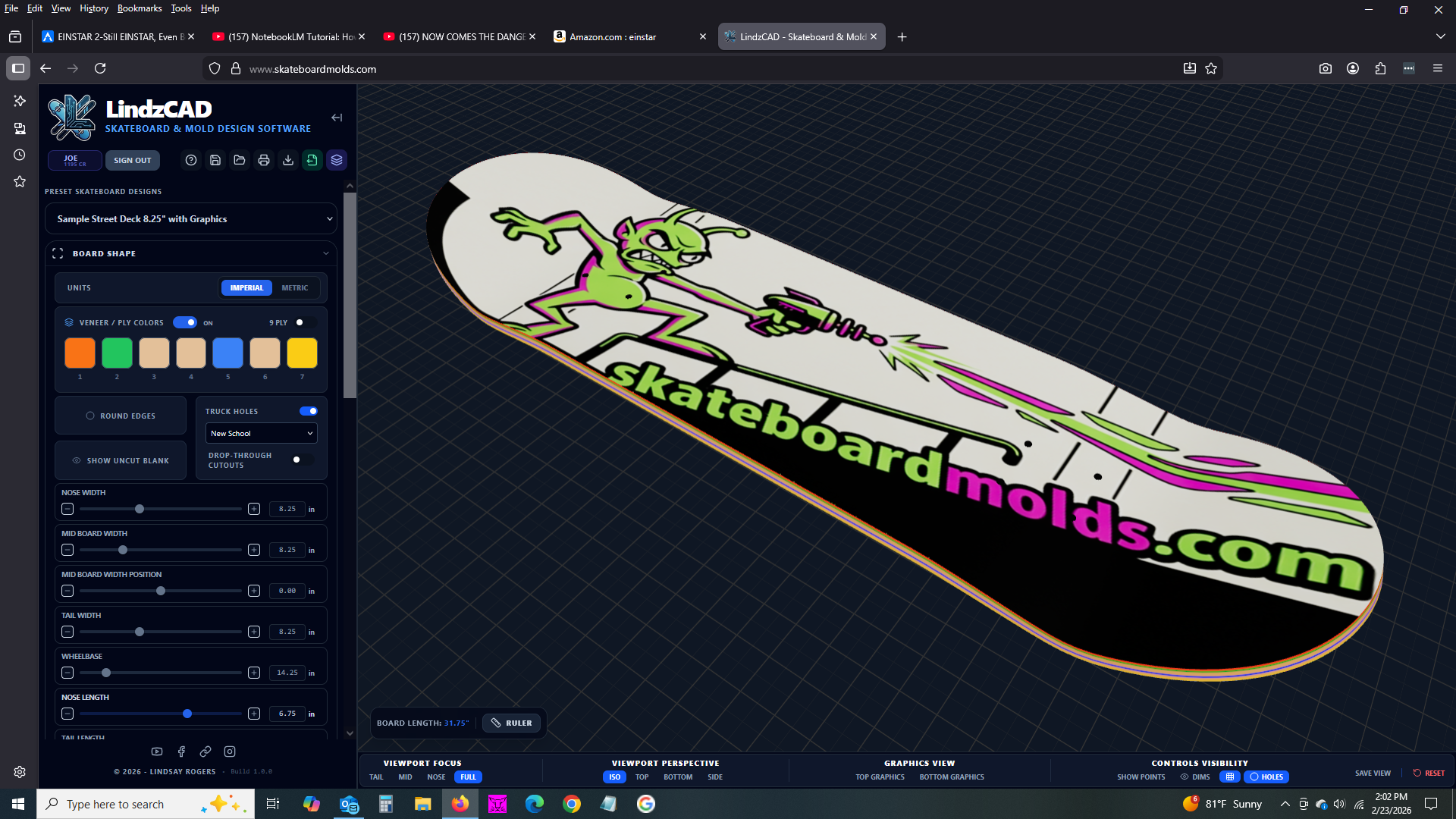Click the green export document icon
Viewport: 1456px width, 819px height.
[312, 160]
